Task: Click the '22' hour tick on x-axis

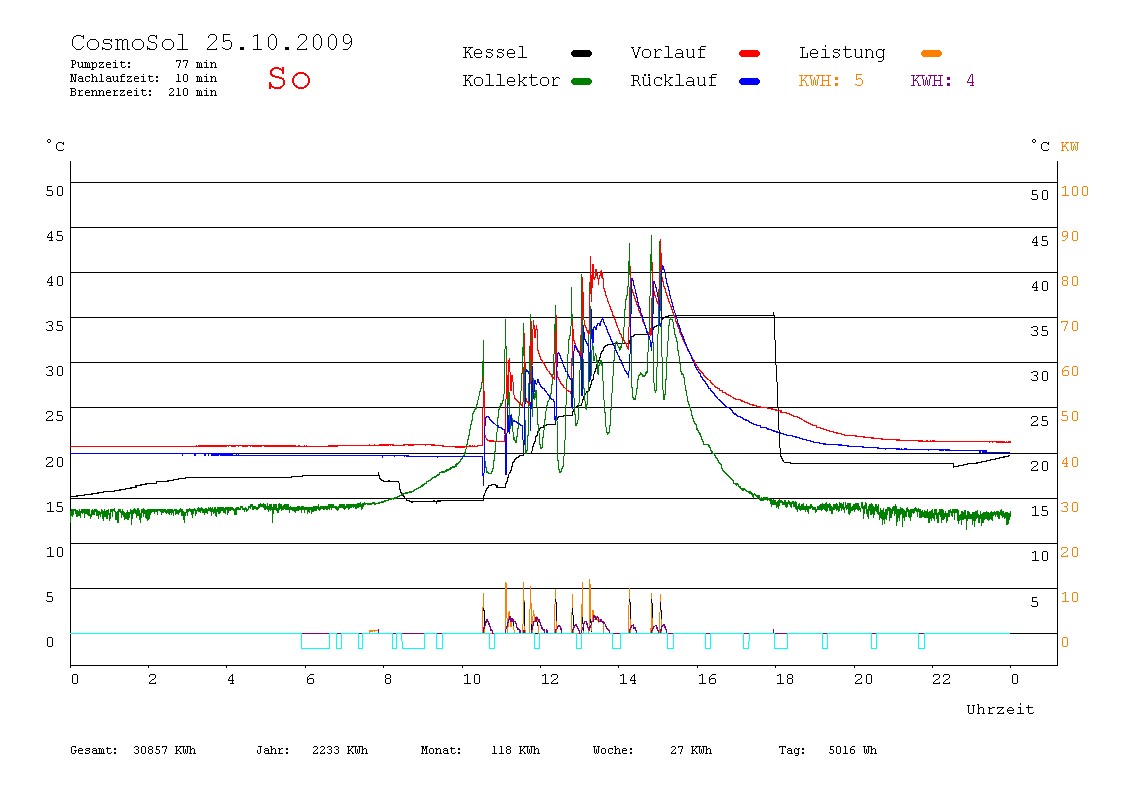Action: (942, 679)
